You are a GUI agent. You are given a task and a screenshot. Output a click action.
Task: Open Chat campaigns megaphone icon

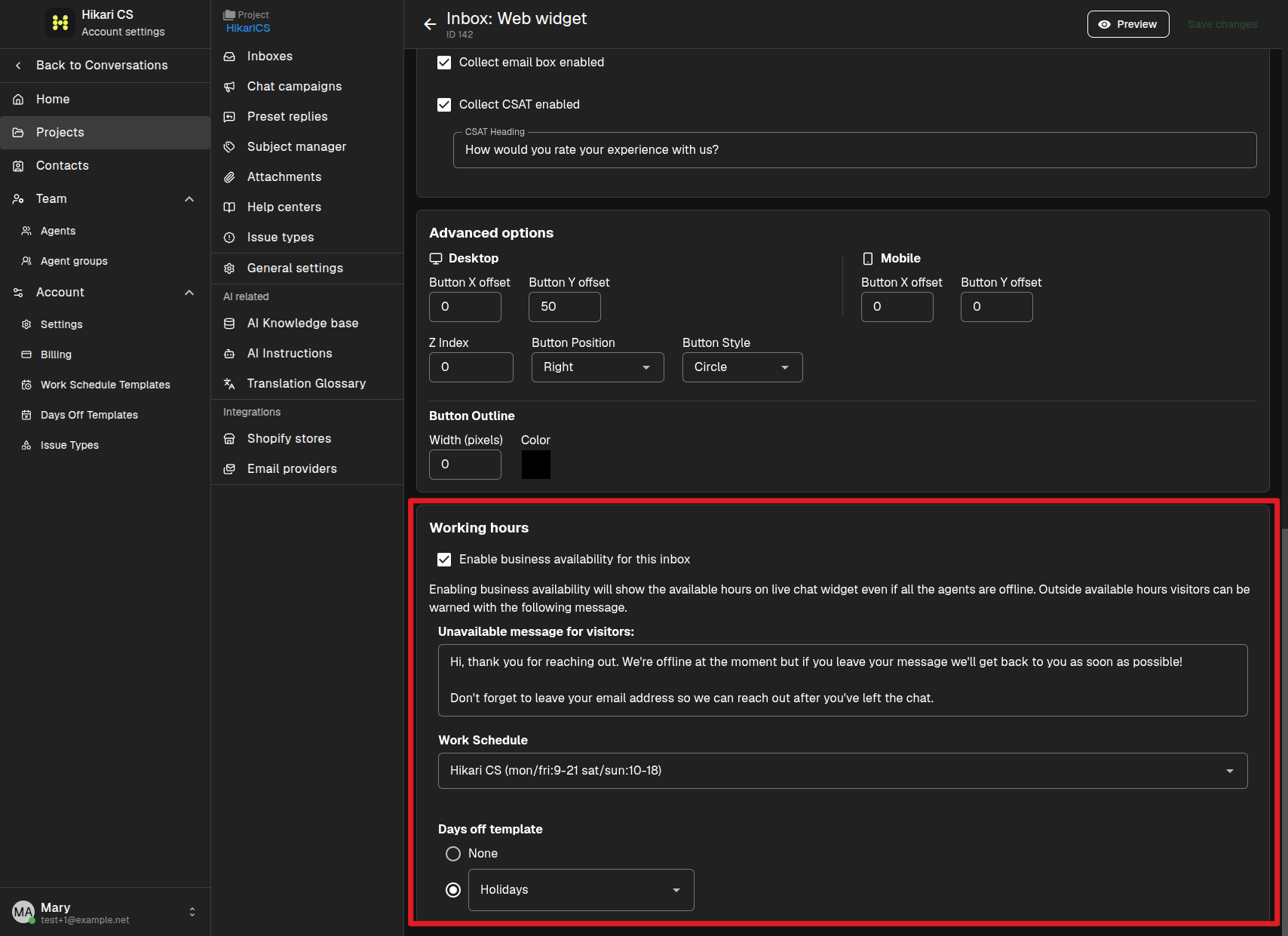coord(229,87)
